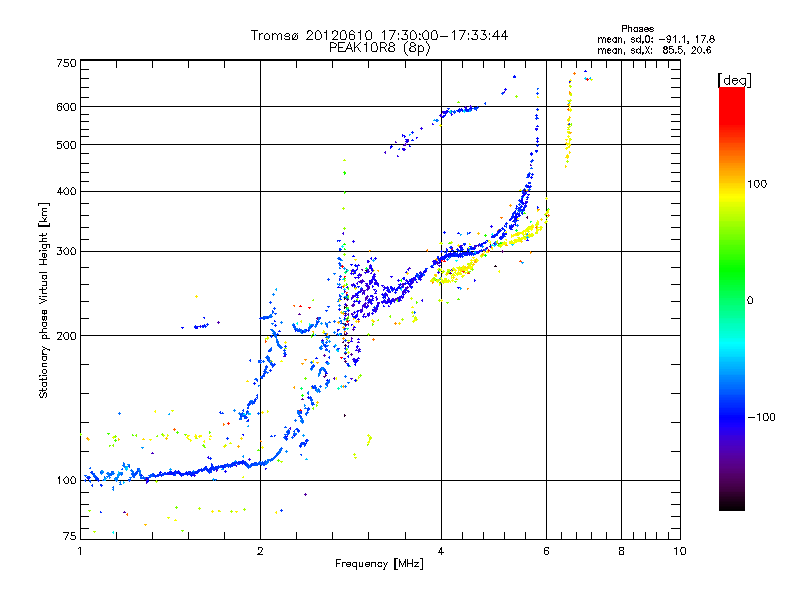Image resolution: width=800 pixels, height=600 pixels.
Task: Click the x-axis tick label '1'
Action: tap(80, 551)
